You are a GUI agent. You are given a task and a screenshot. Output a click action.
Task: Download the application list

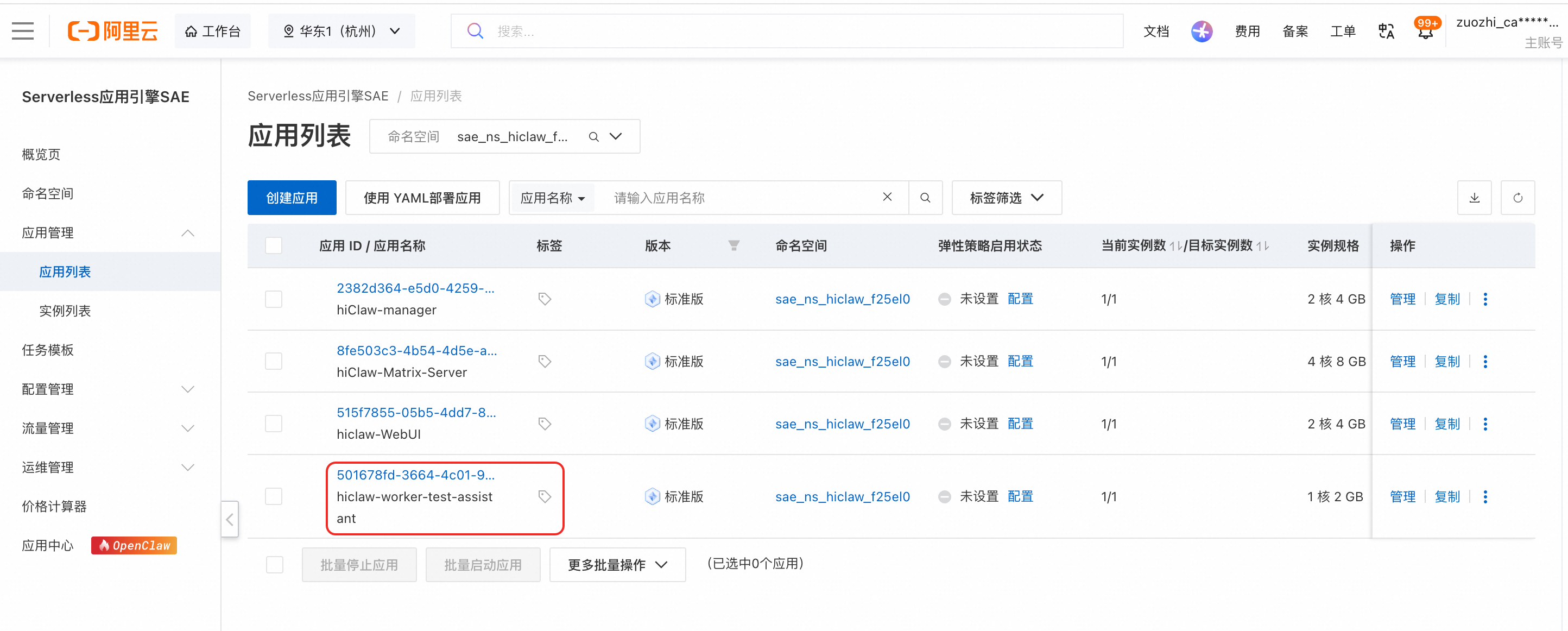[x=1474, y=197]
